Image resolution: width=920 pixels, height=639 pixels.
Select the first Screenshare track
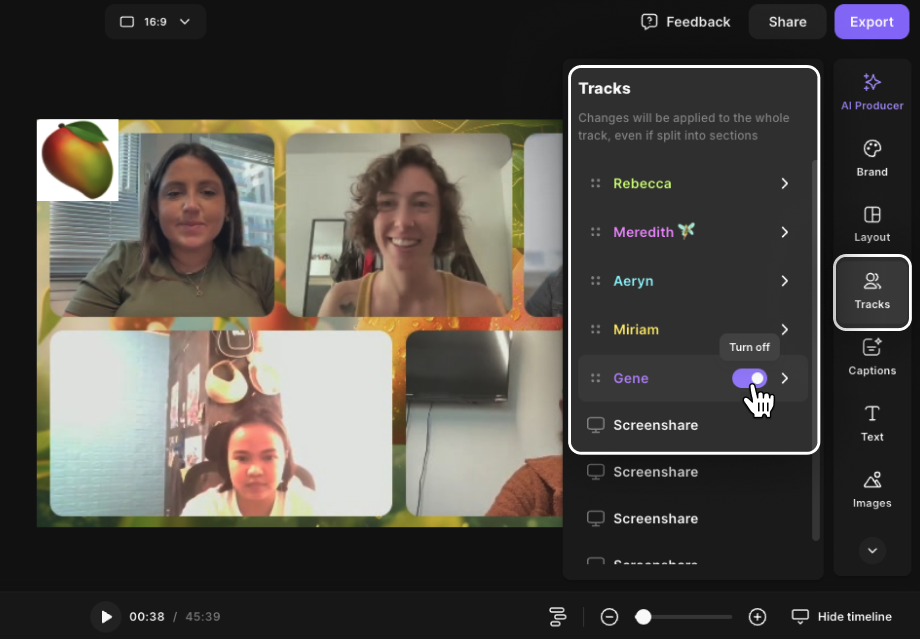[x=655, y=425]
